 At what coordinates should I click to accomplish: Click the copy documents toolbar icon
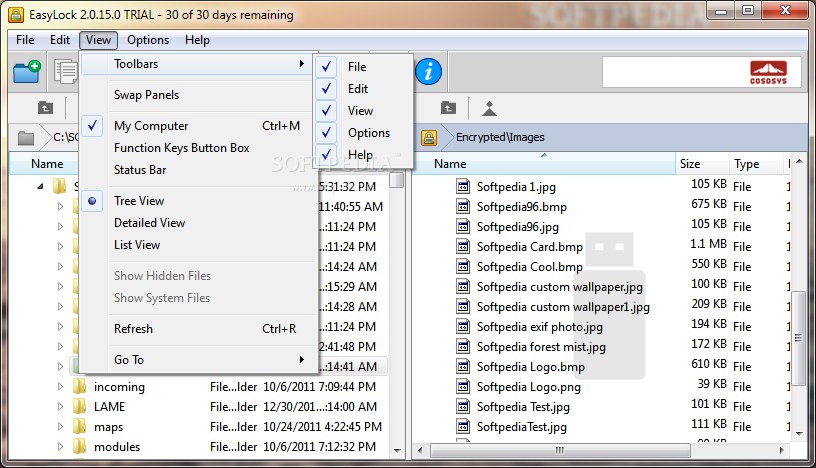click(x=66, y=71)
